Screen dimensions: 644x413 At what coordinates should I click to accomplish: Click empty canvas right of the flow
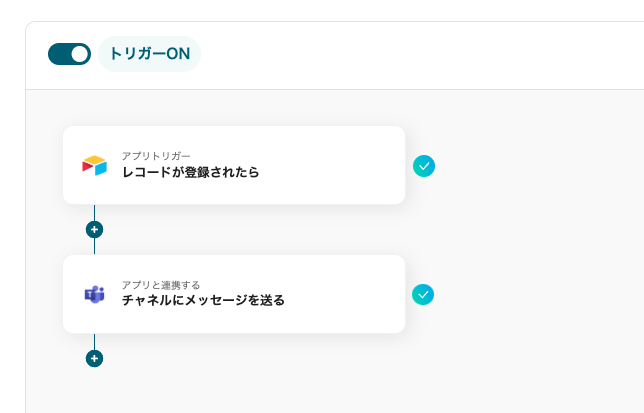540,230
